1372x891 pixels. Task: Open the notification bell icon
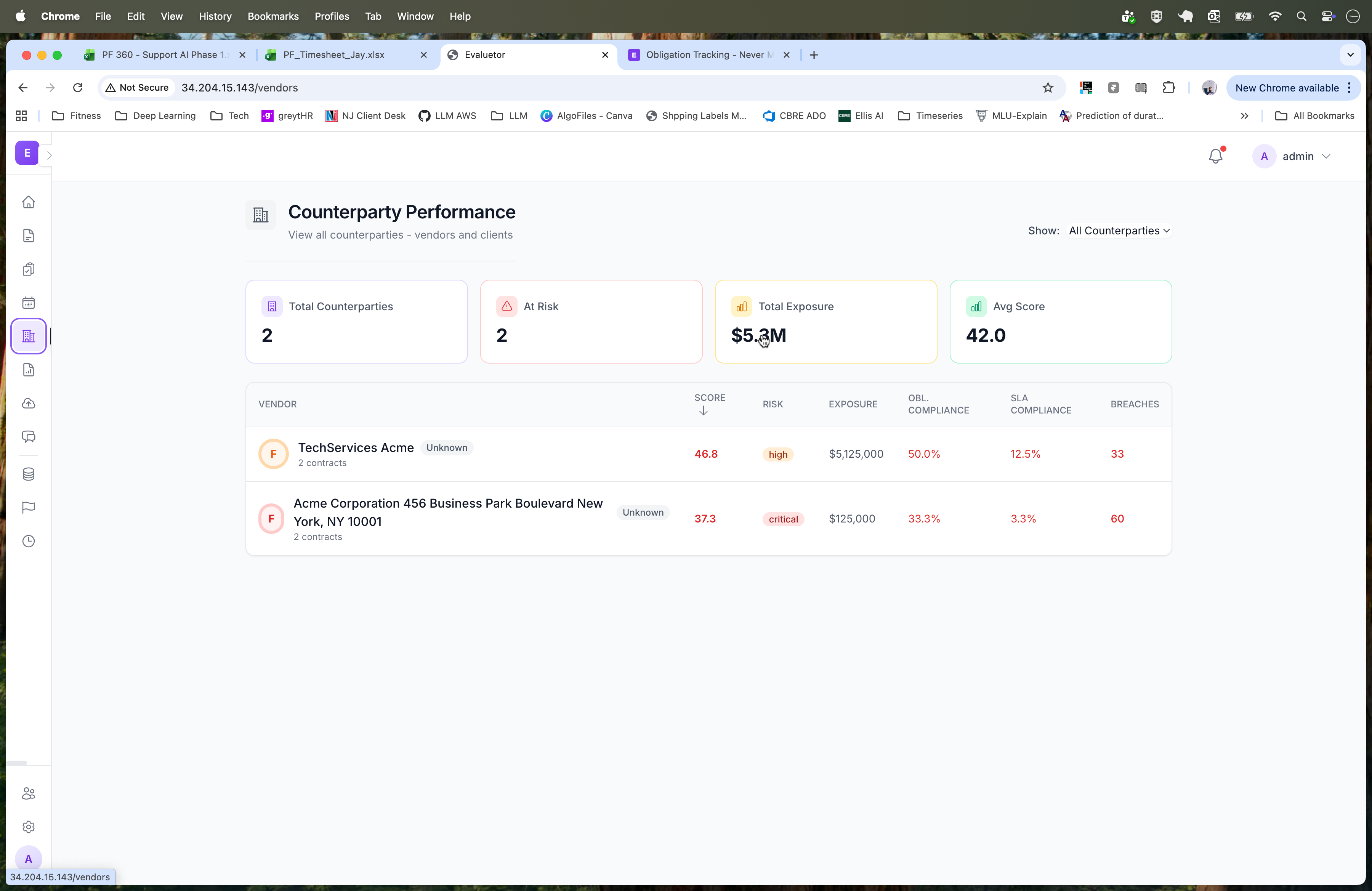point(1215,155)
